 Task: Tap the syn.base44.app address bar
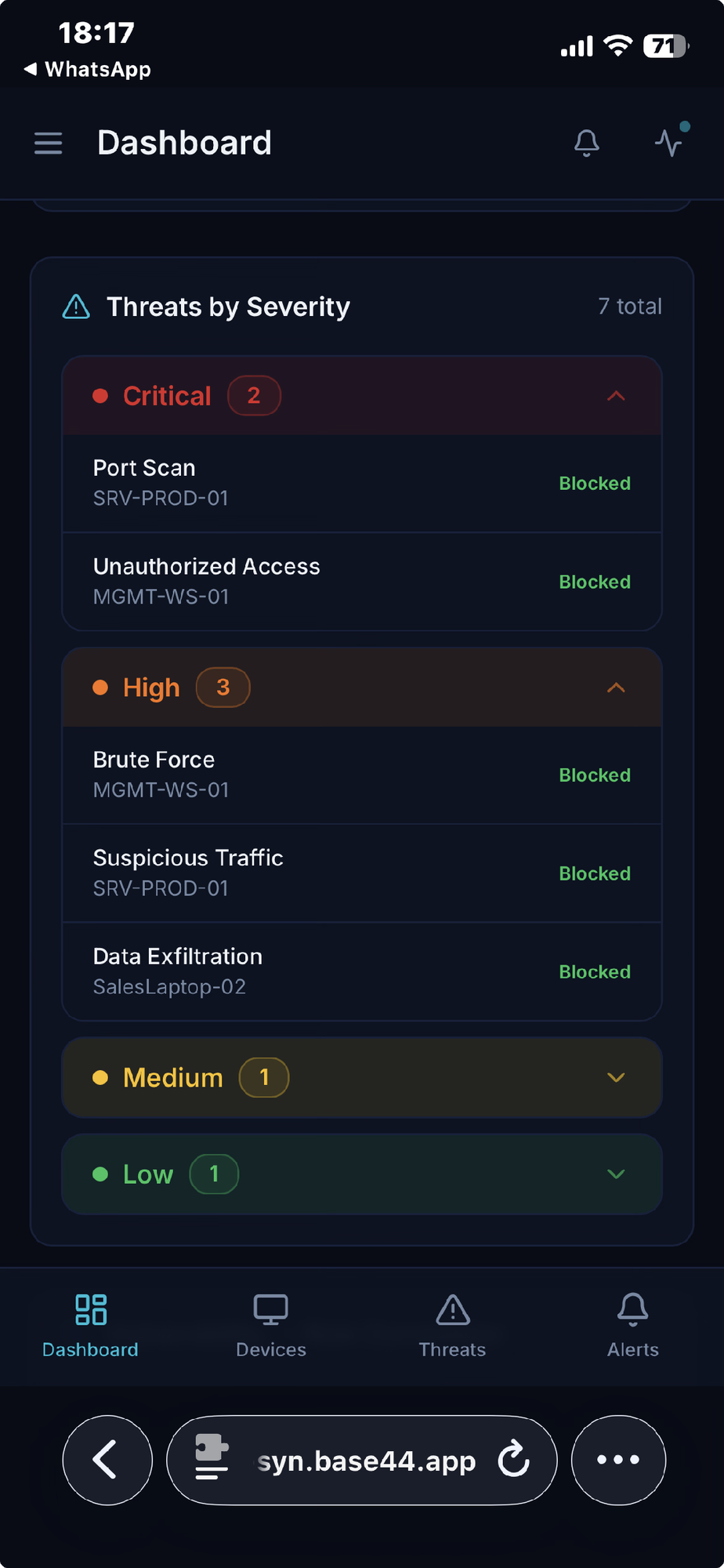tap(366, 1461)
